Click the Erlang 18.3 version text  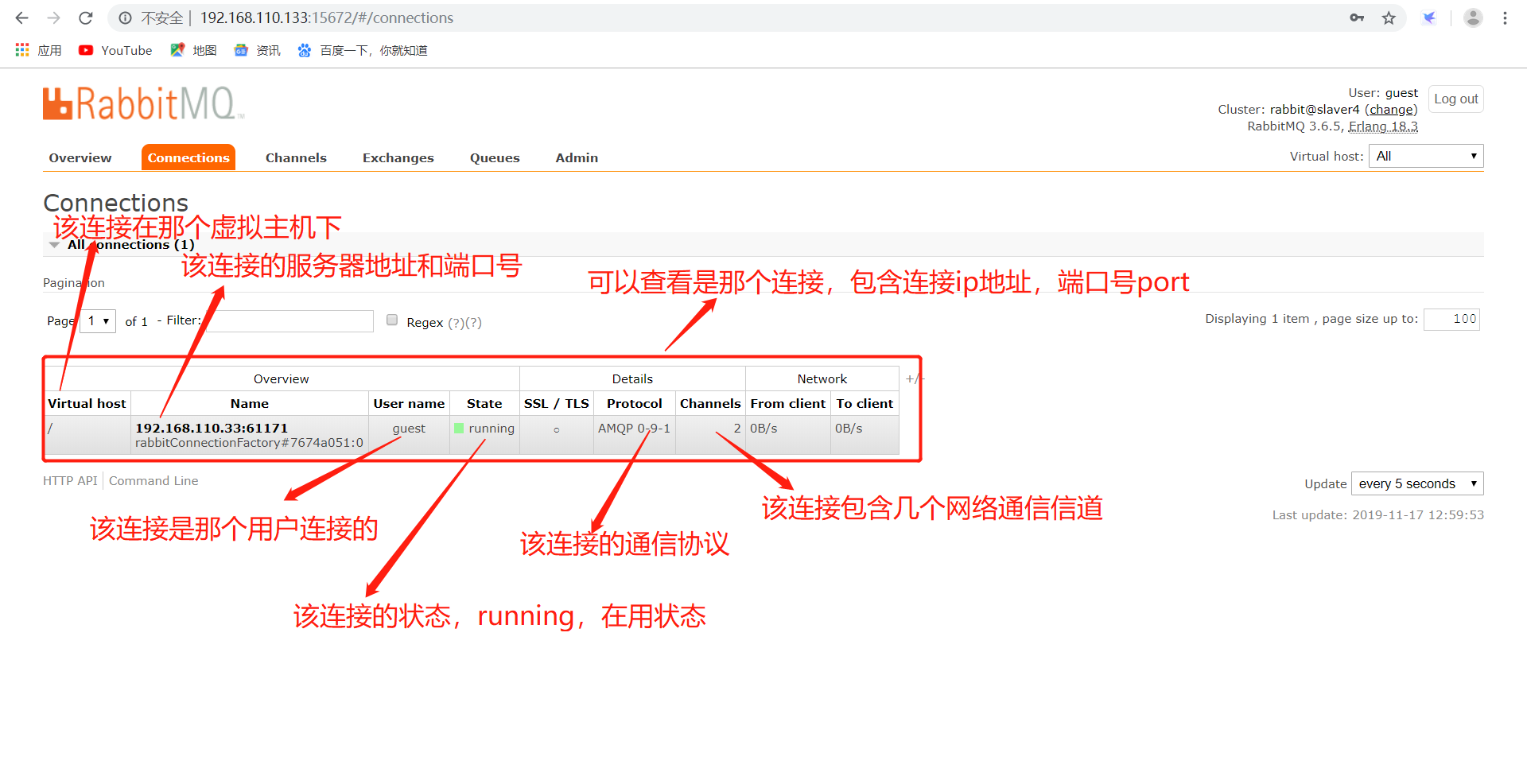[x=1383, y=126]
